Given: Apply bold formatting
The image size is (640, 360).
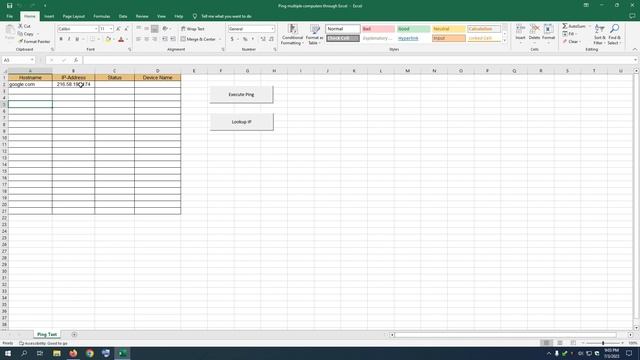Looking at the screenshot, I should click(61, 39).
